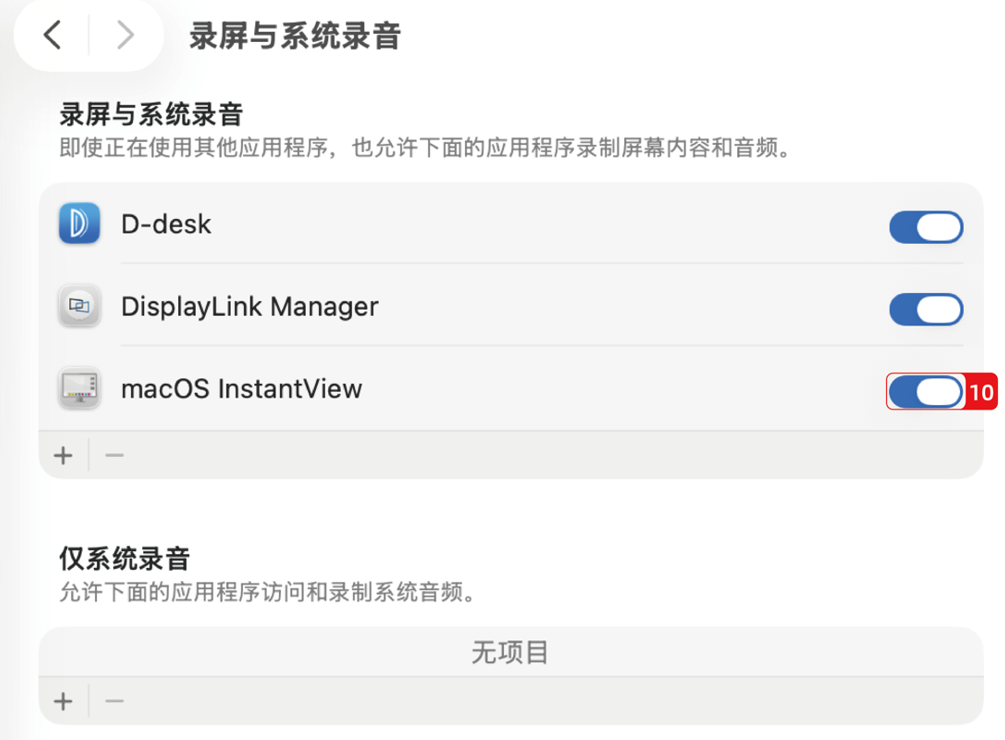This screenshot has width=1005, height=740.
Task: Click the blue D-desk app icon
Action: [x=79, y=224]
